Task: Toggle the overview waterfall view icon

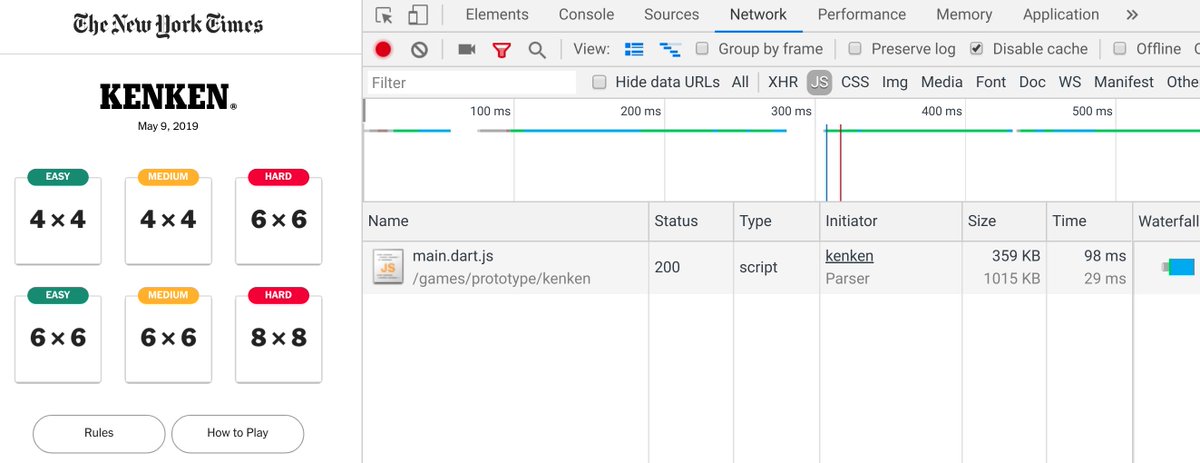Action: [x=670, y=49]
